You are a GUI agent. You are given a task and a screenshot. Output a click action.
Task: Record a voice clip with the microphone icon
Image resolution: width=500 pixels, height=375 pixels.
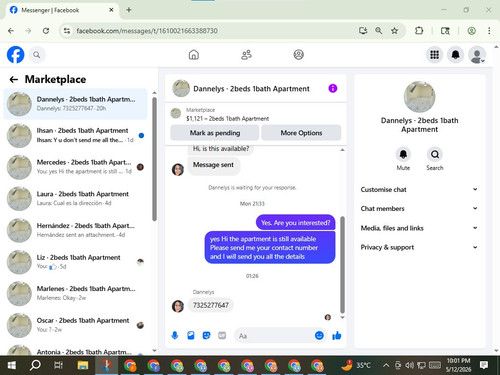(x=175, y=335)
